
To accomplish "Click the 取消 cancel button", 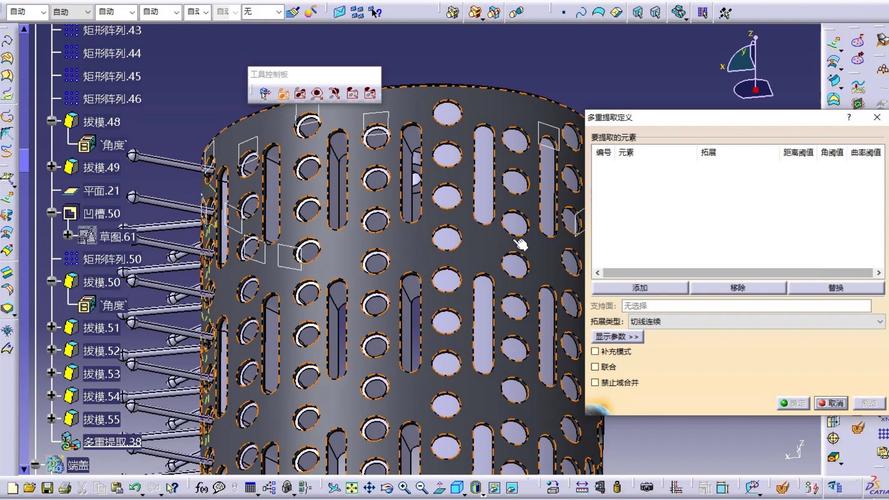I will [831, 403].
